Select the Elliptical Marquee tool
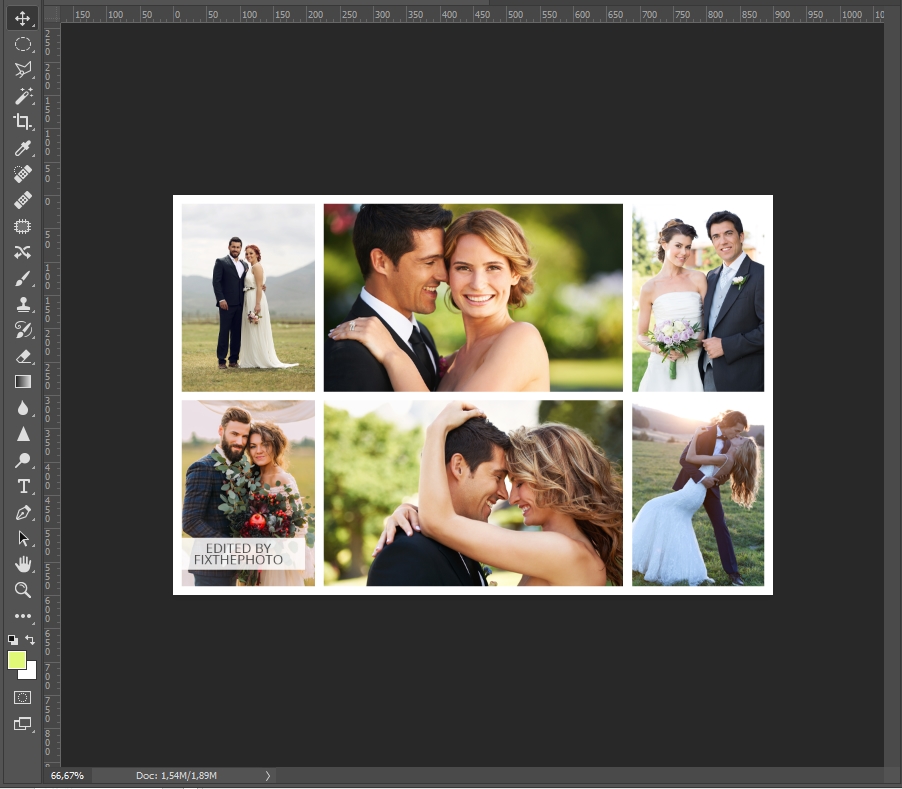 (22, 44)
